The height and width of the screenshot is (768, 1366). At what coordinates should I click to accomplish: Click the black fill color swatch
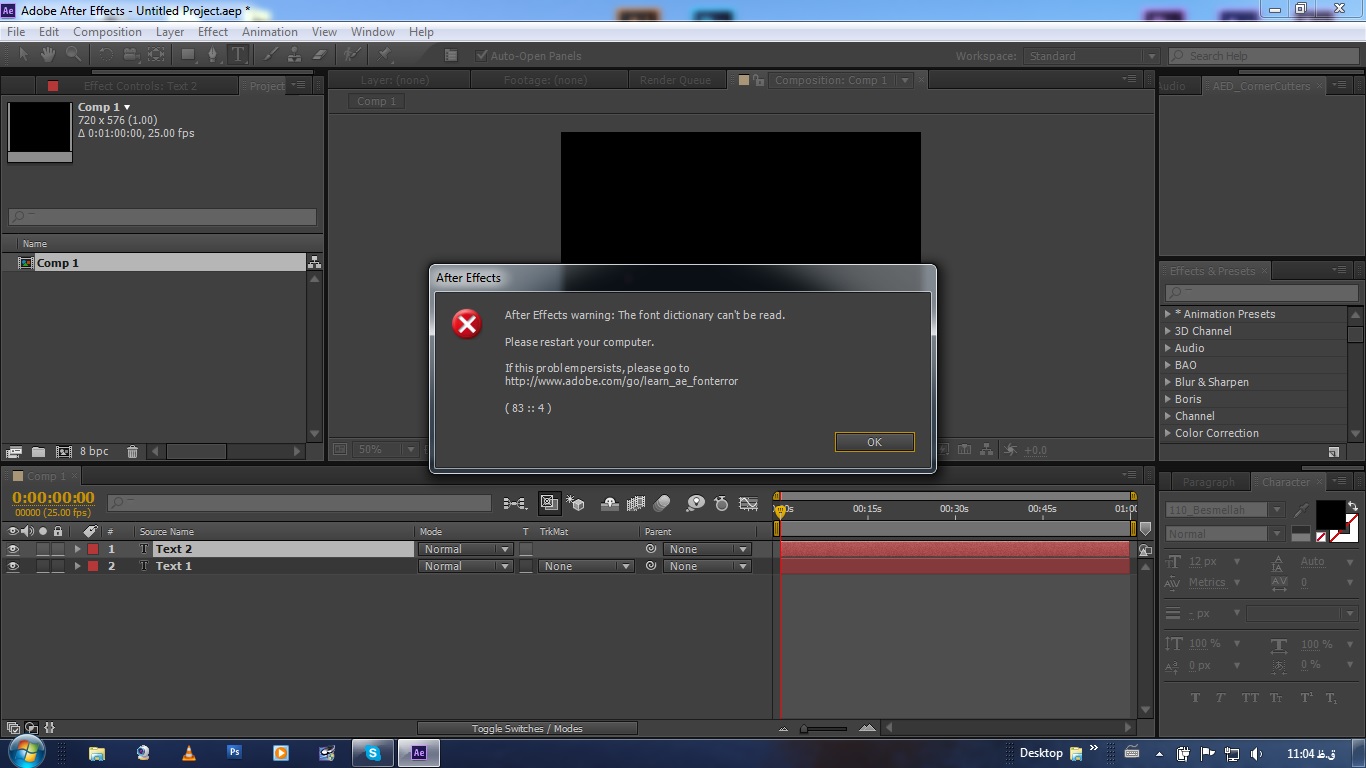1330,515
